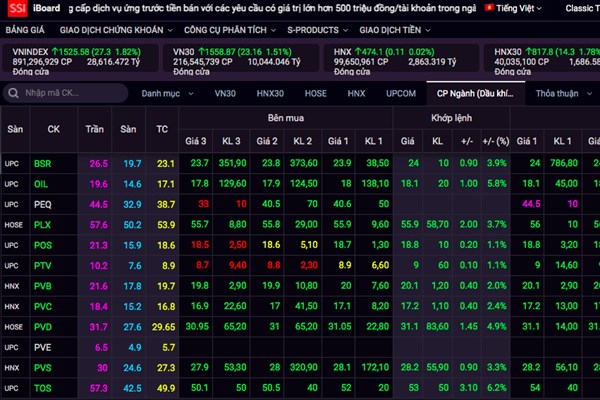Switch to the UPCOM tab
The image size is (600, 400).
401,93
